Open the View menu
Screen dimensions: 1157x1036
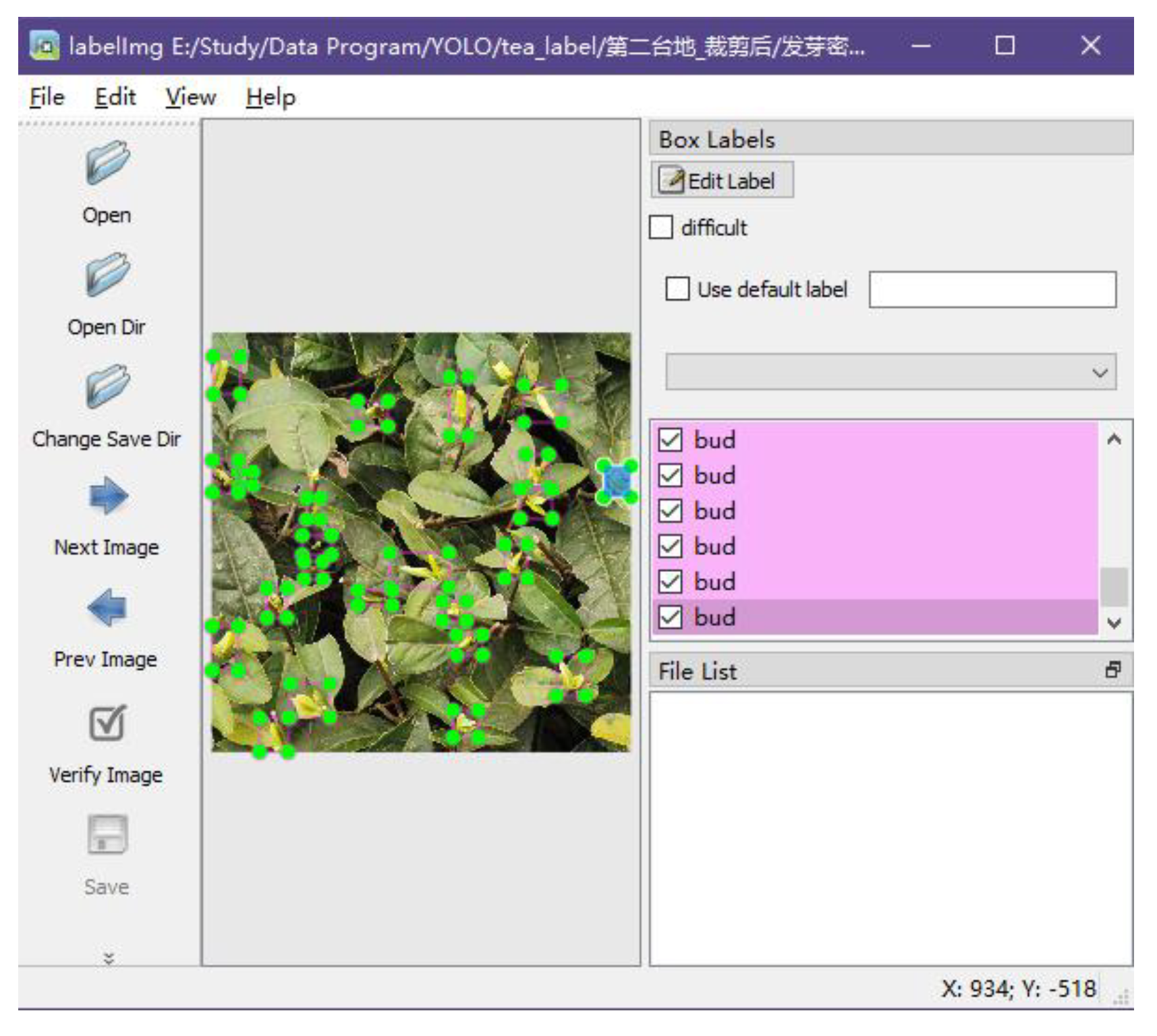(x=190, y=97)
